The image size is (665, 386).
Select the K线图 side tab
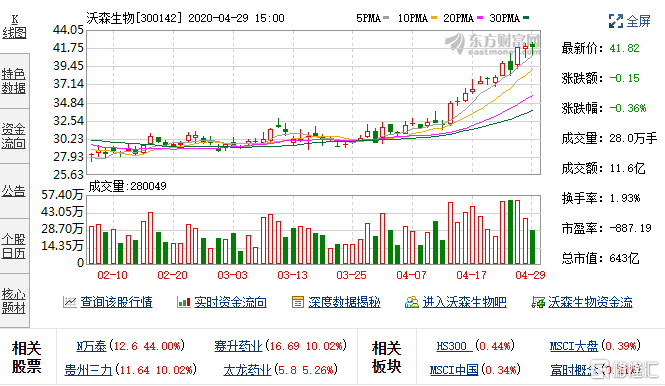pyautogui.click(x=14, y=26)
